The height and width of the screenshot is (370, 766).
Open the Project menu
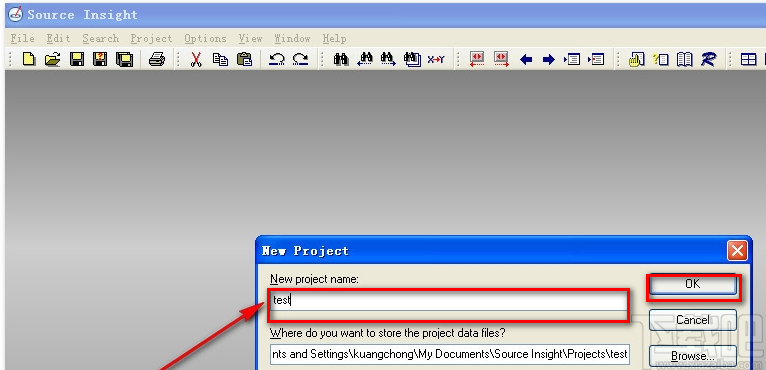[x=151, y=38]
